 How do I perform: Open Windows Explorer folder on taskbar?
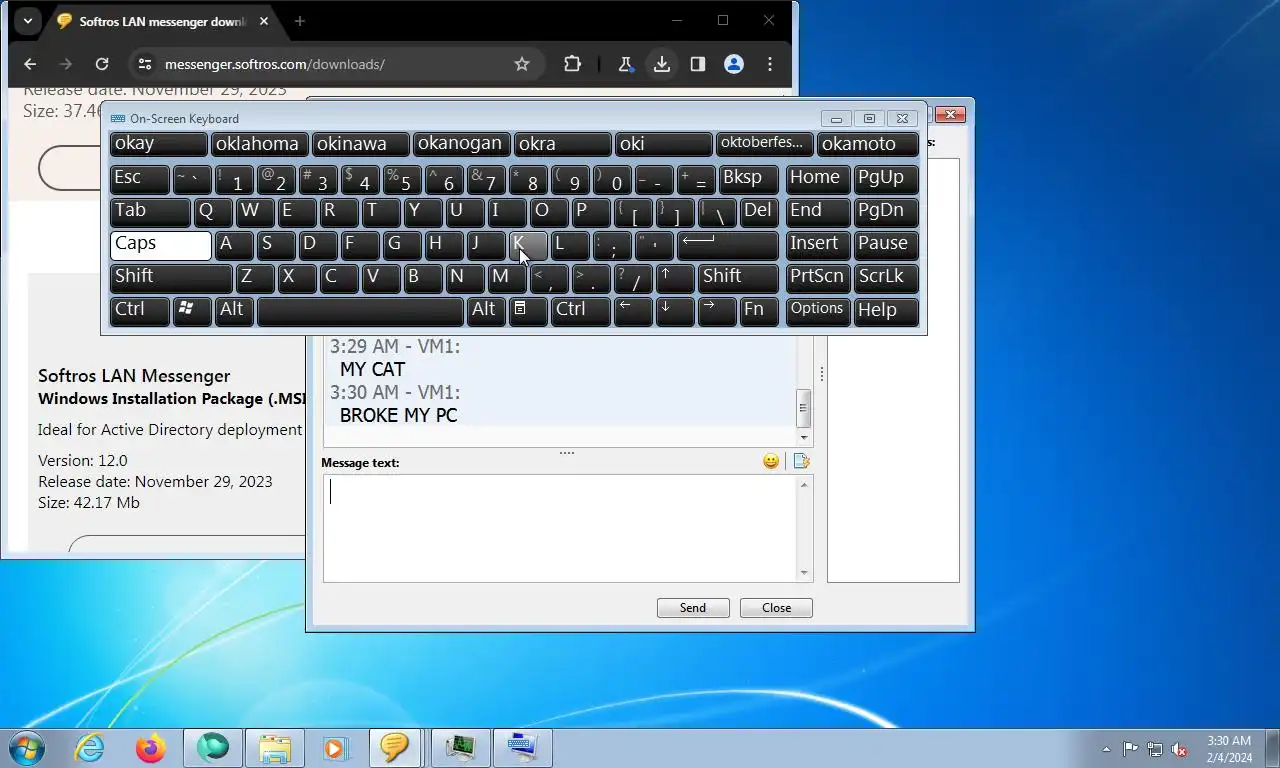pyautogui.click(x=274, y=748)
